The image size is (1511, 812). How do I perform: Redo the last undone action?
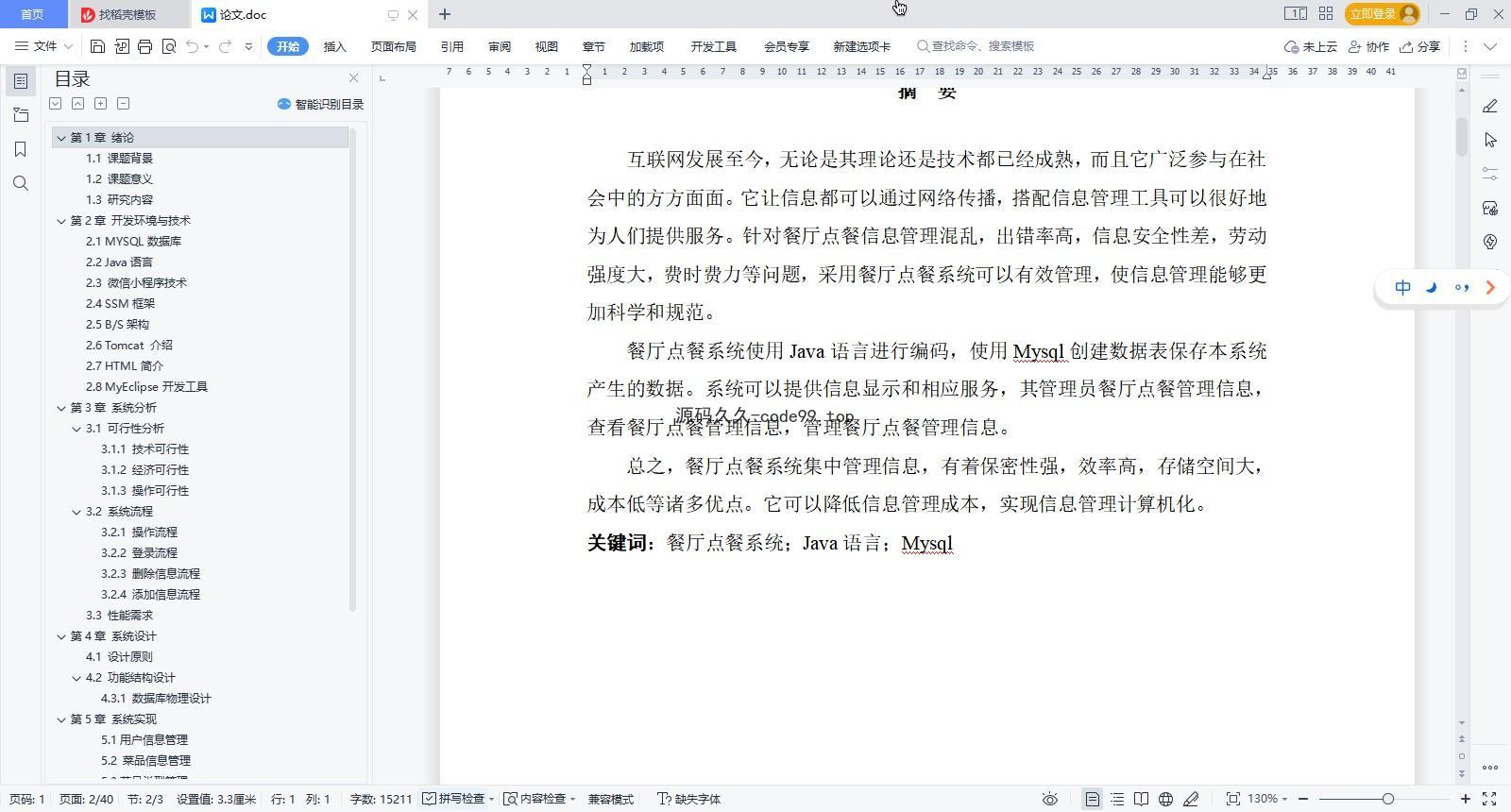pyautogui.click(x=225, y=46)
